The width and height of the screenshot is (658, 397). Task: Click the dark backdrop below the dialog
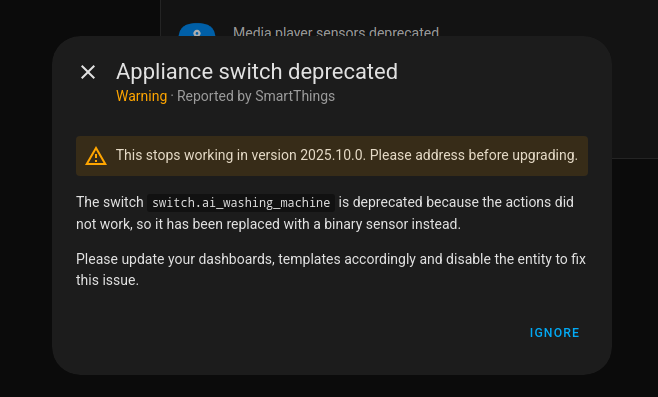329,387
